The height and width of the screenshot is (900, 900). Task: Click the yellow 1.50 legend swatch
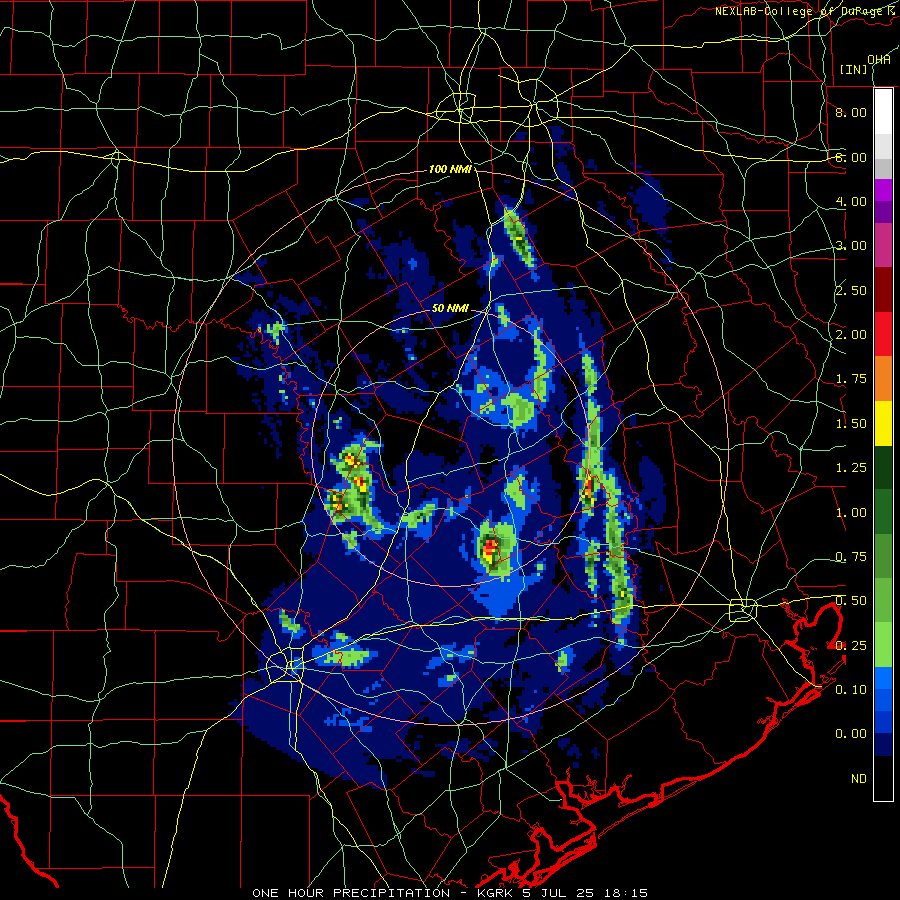tap(883, 423)
